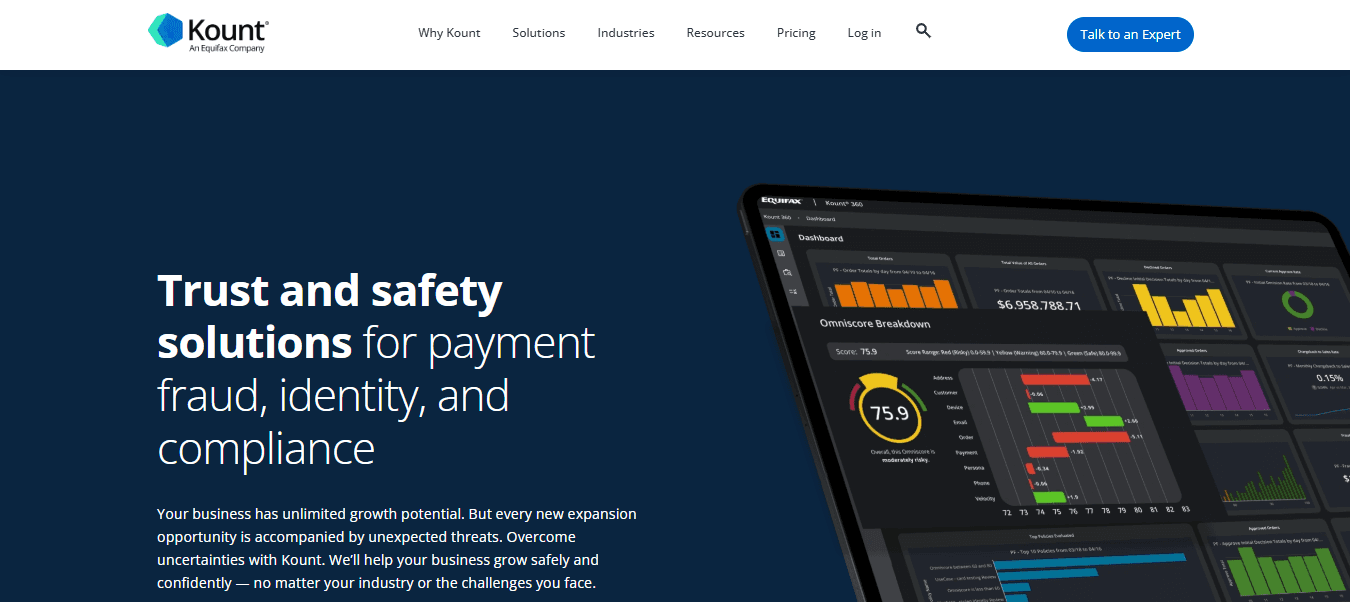Click the 'Omniscore Breakdown' title in the image
Image resolution: width=1350 pixels, height=602 pixels.
(x=875, y=324)
